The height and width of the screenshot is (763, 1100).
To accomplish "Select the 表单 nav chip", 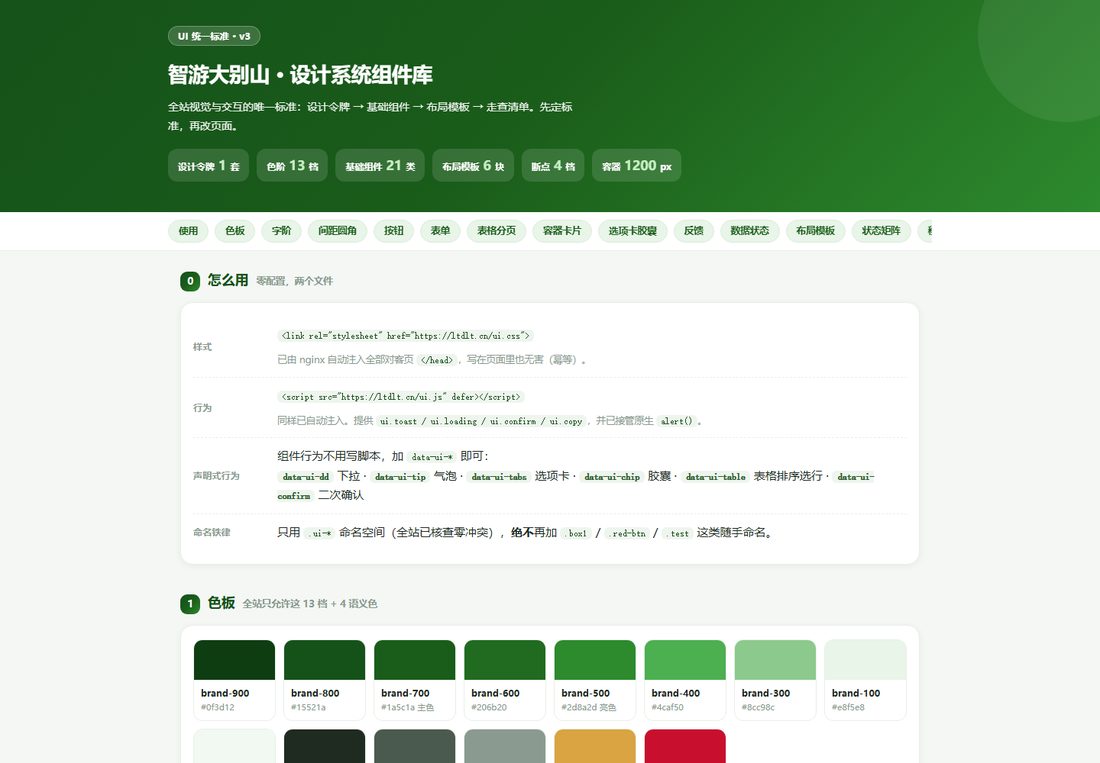I will pyautogui.click(x=440, y=231).
